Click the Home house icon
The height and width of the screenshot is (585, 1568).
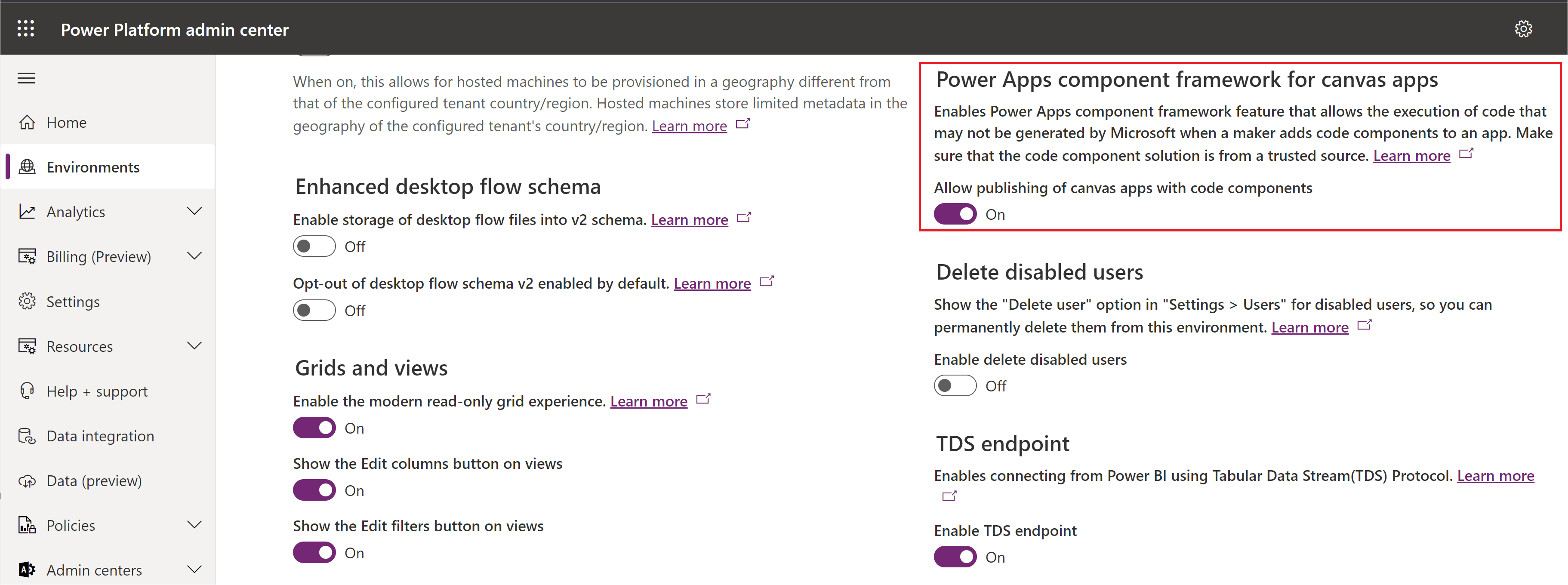(27, 122)
